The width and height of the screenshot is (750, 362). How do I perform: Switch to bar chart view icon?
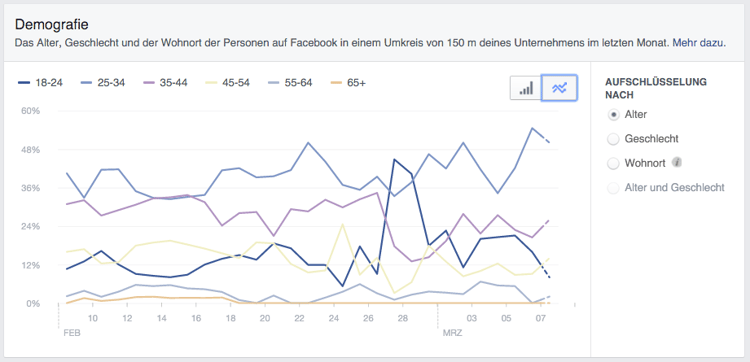pos(526,88)
